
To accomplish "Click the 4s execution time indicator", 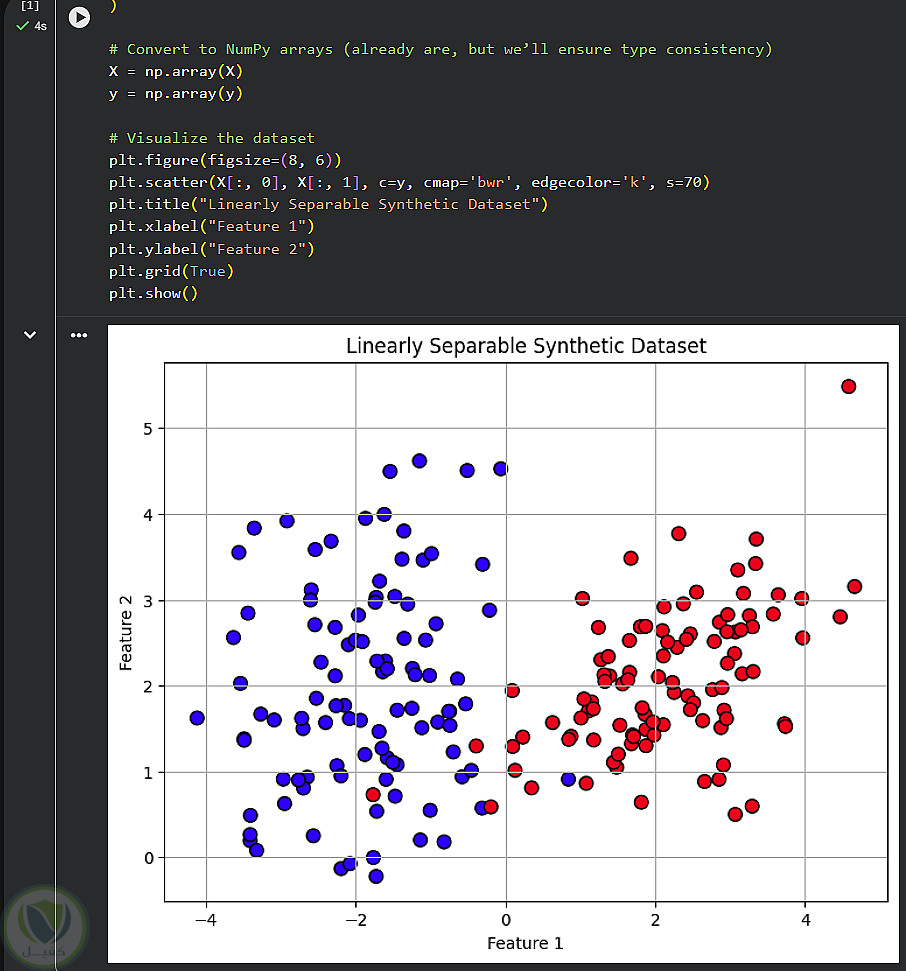I will tap(40, 26).
